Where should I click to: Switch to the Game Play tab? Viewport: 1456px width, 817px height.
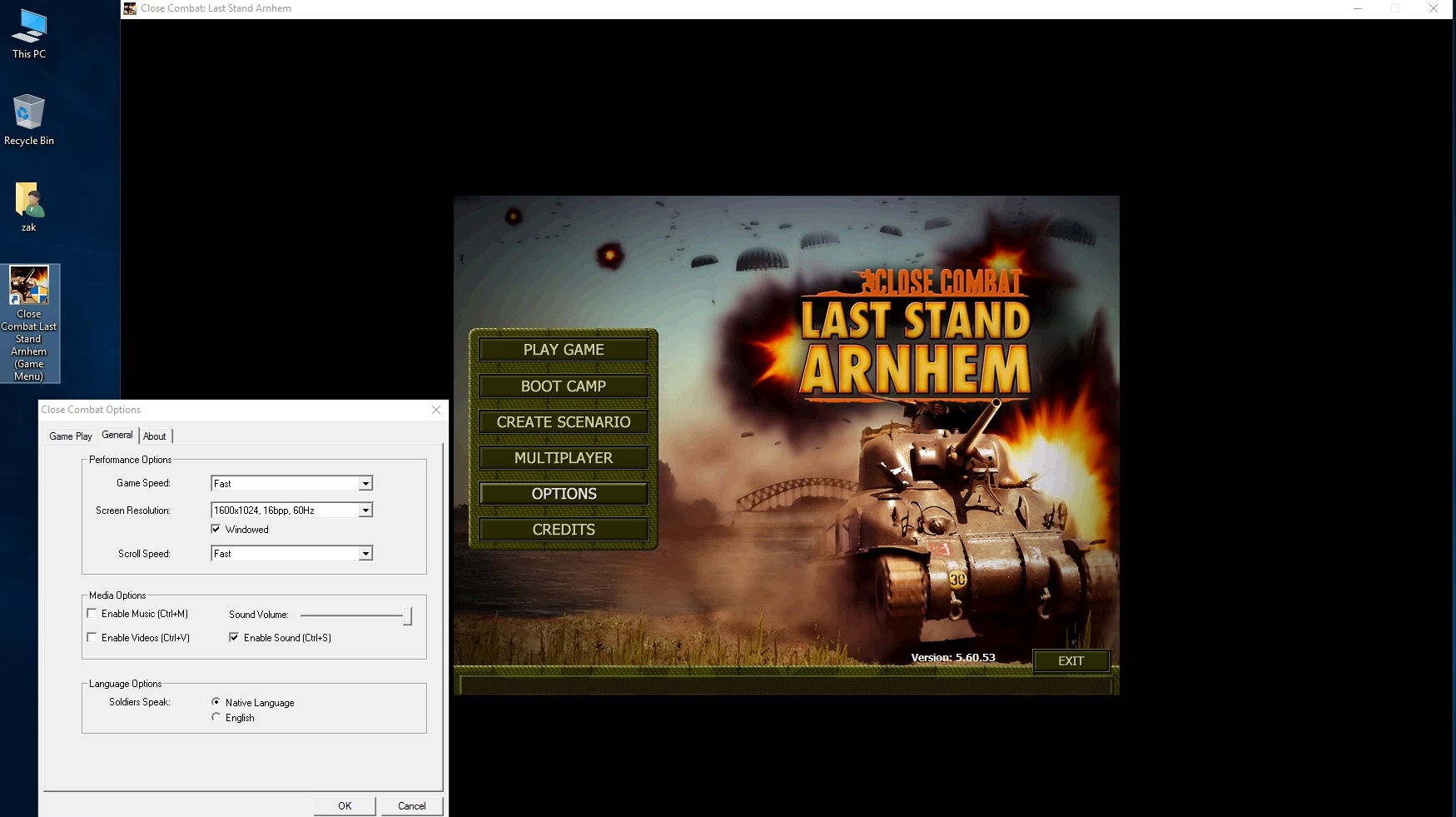[71, 436]
